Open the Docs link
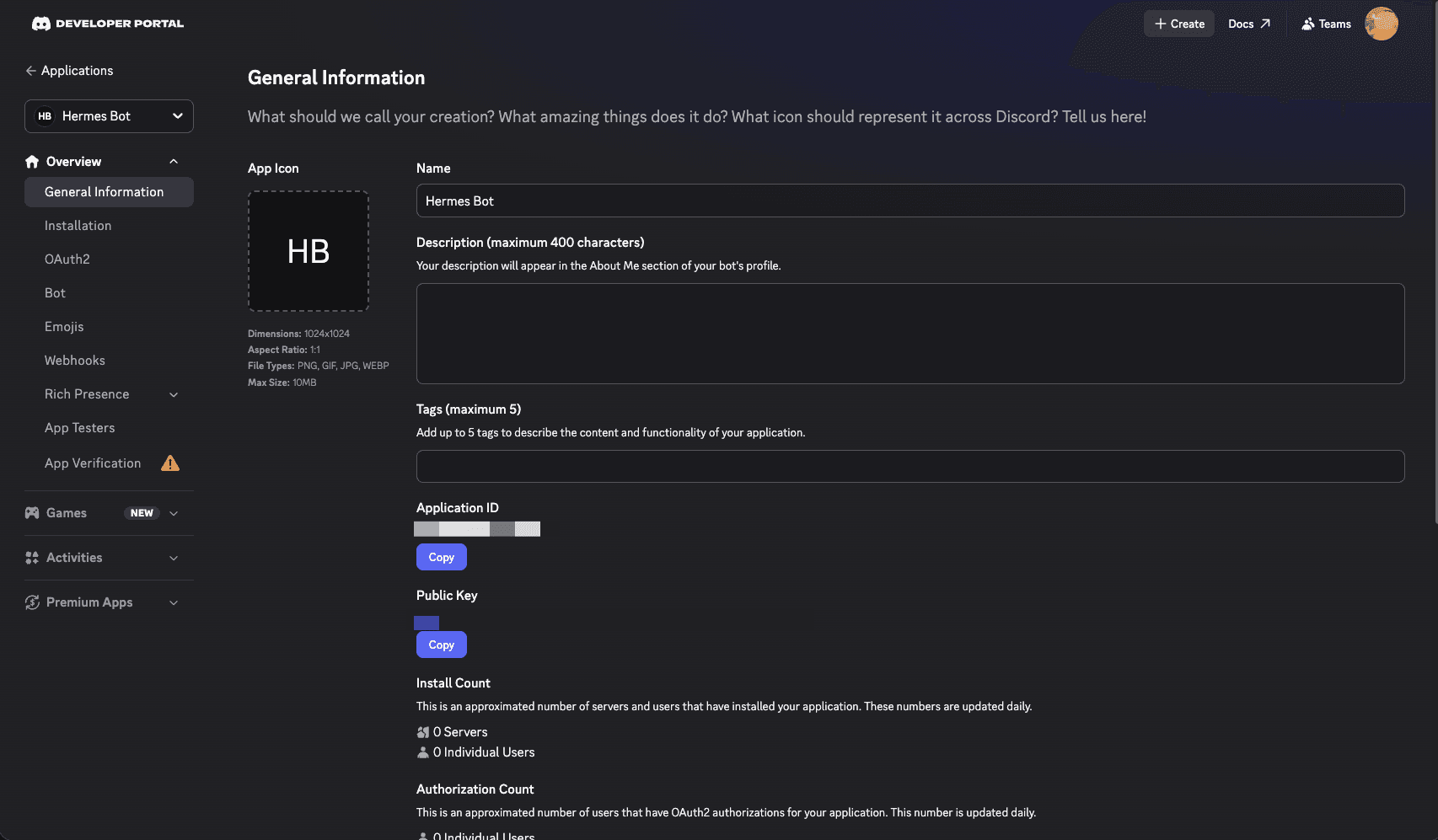This screenshot has width=1438, height=840. point(1248,24)
